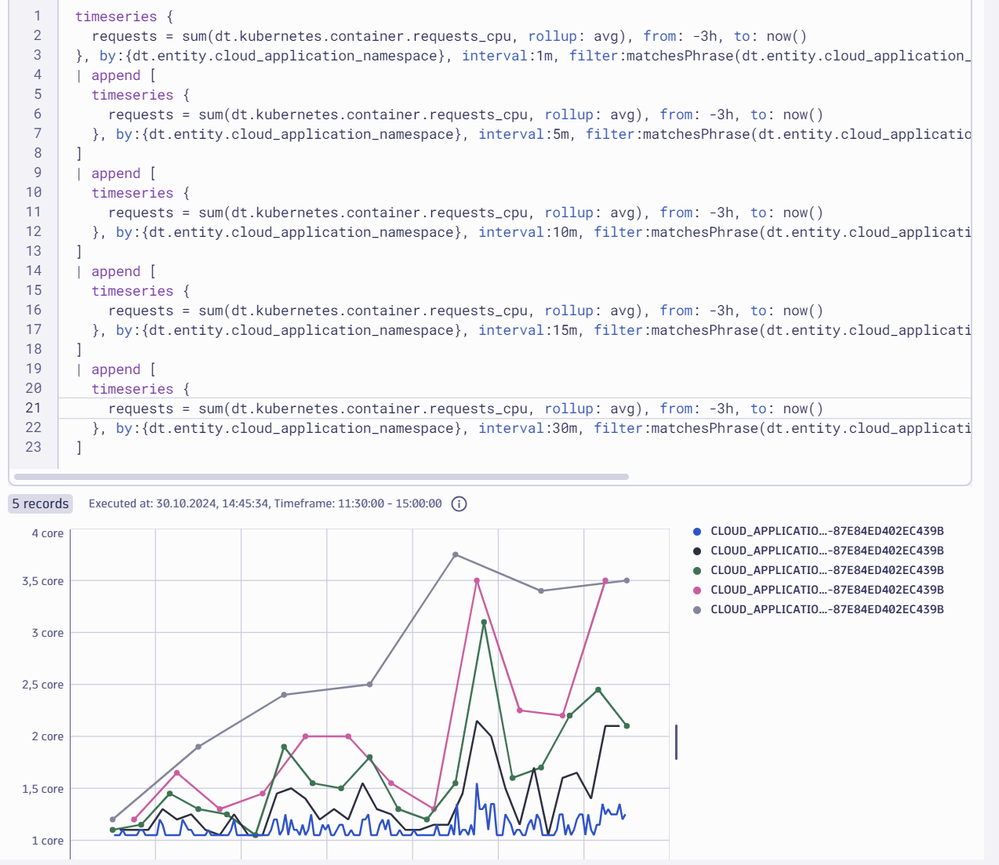Click the green line's tallest peak point
This screenshot has height=865, width=999.
click(484, 622)
